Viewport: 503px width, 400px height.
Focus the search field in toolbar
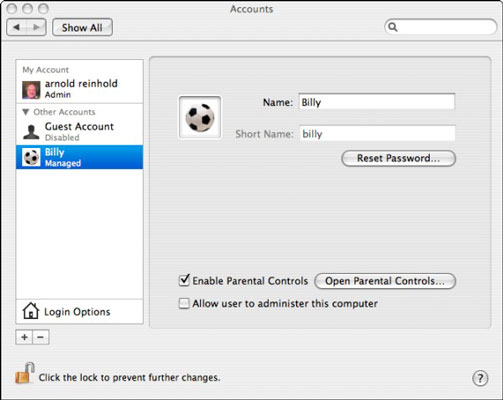(x=441, y=27)
